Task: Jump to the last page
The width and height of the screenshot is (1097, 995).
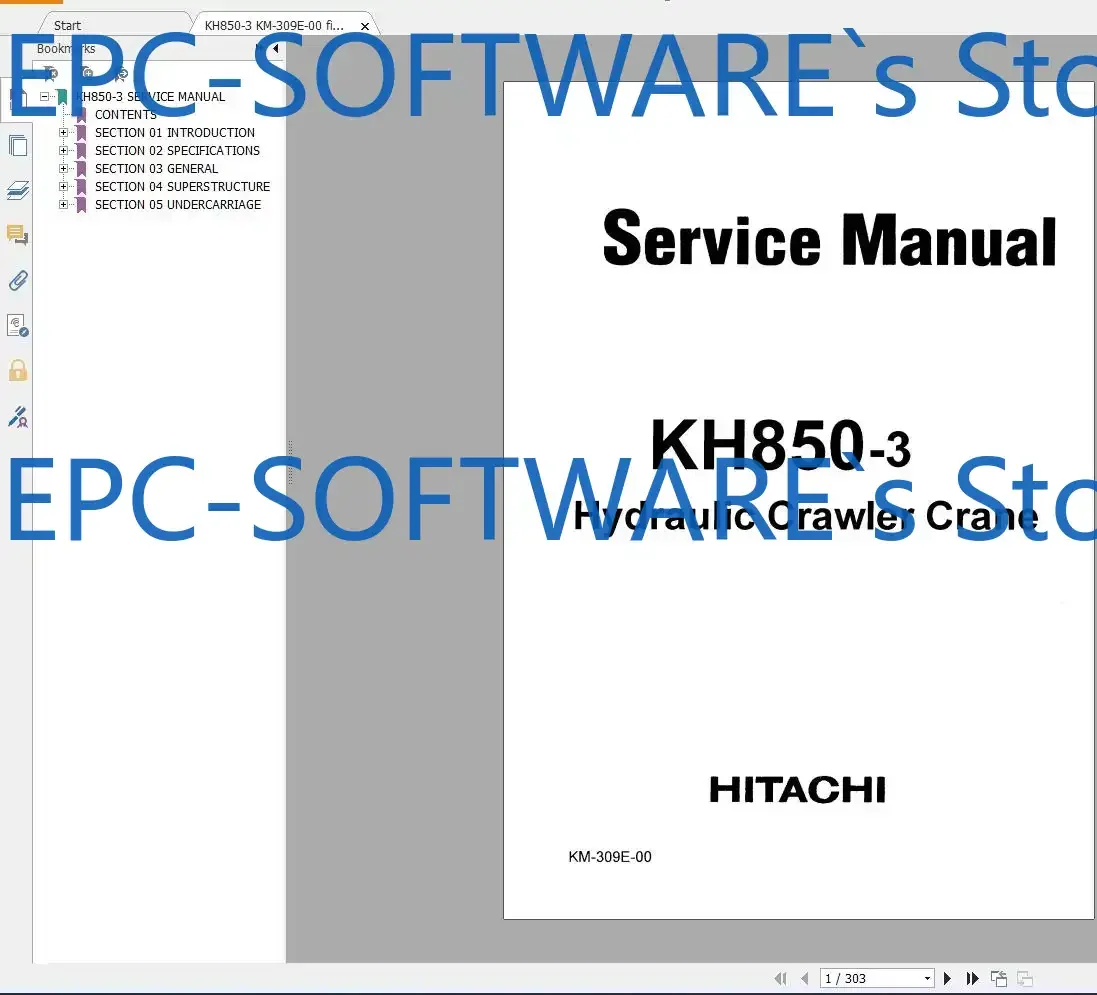Action: click(x=972, y=978)
